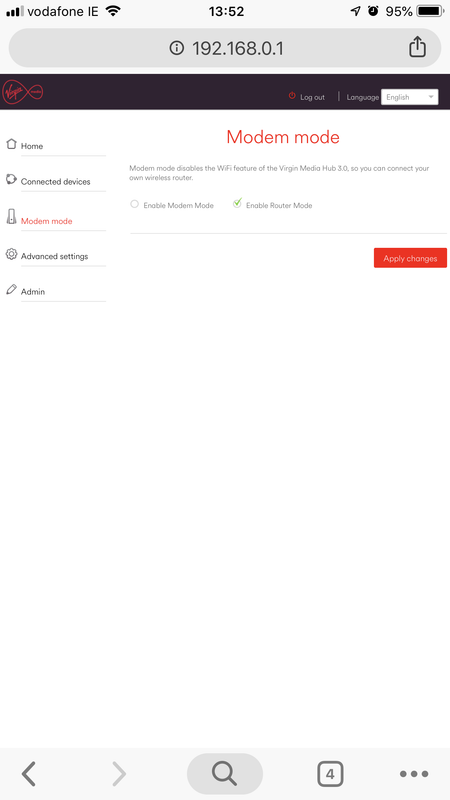Open the Modem mode sidebar item
450x800 pixels.
[46, 221]
